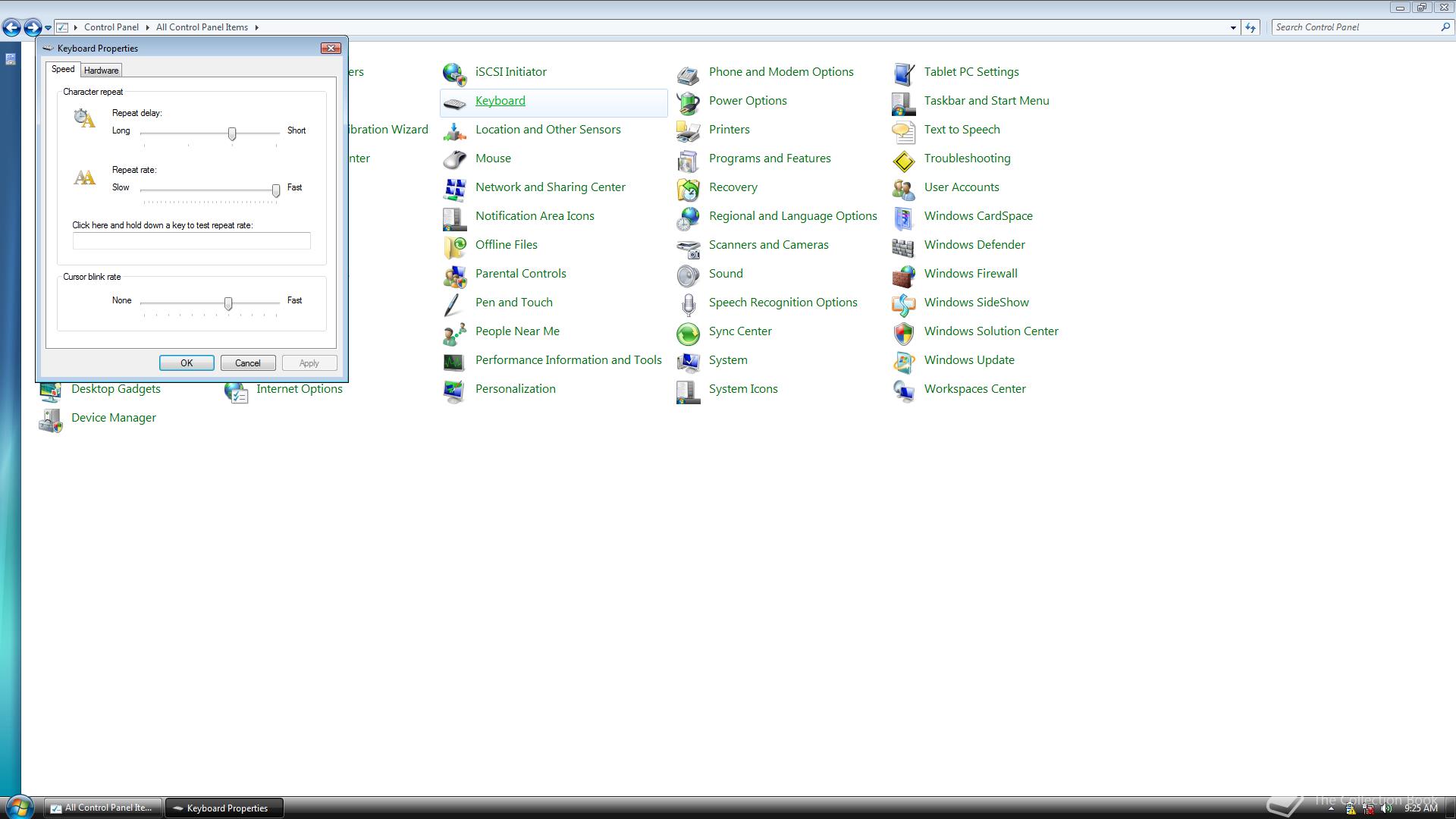Screen dimensions: 1456x819
Task: Click the Personalization icon
Action: pyautogui.click(x=454, y=390)
